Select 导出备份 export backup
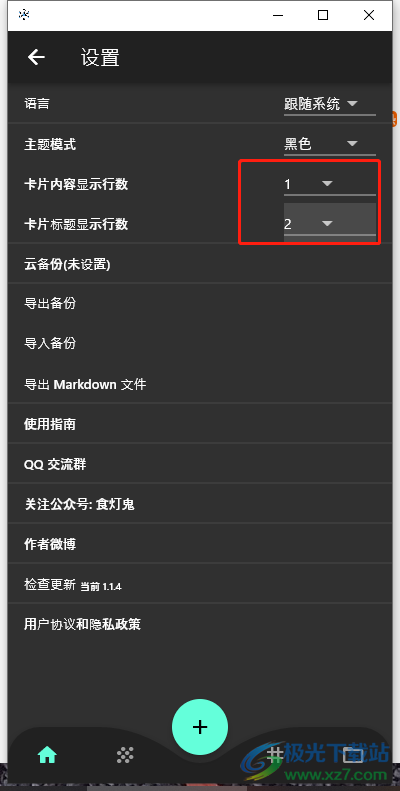 (x=200, y=304)
